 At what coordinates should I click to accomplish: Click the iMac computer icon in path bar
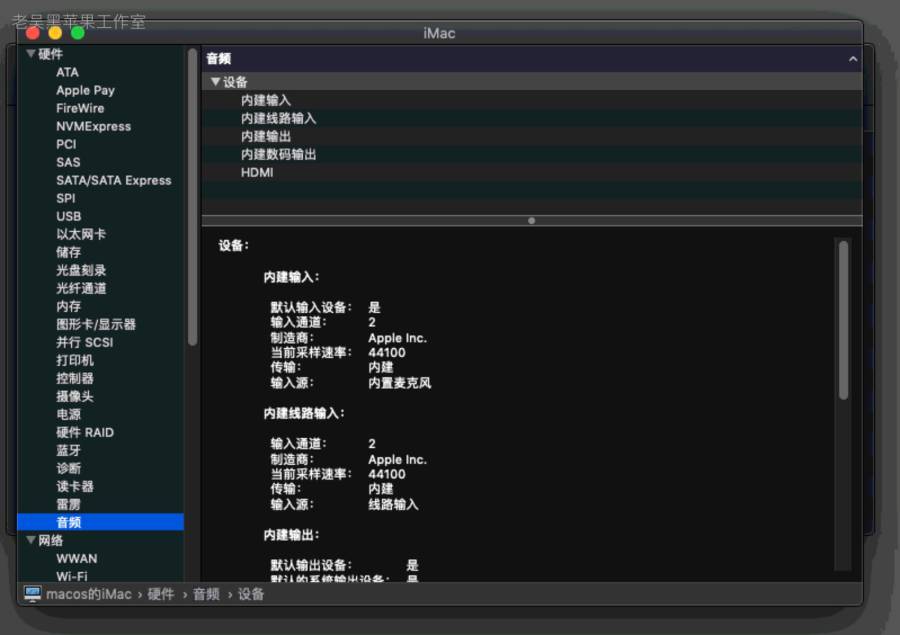32,594
